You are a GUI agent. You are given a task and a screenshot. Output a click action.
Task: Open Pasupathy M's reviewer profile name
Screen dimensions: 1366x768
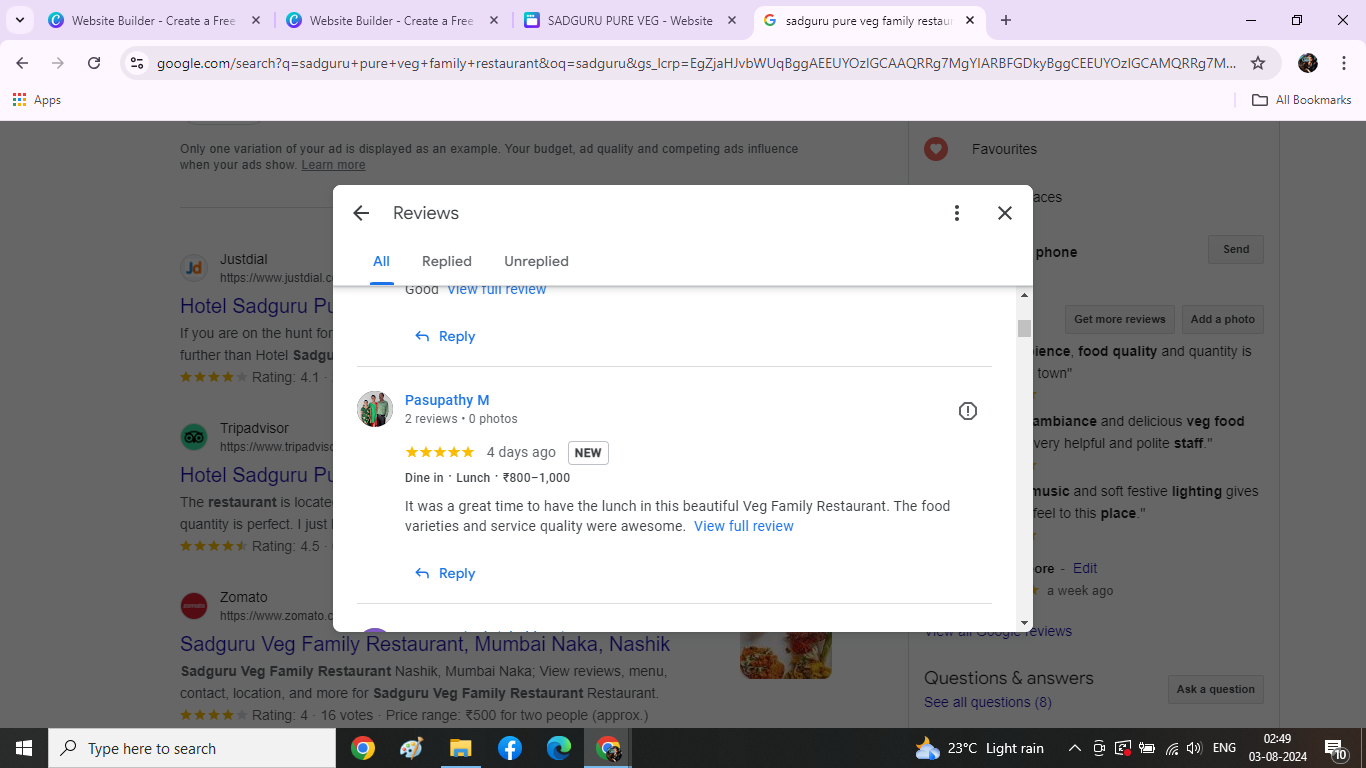[447, 400]
